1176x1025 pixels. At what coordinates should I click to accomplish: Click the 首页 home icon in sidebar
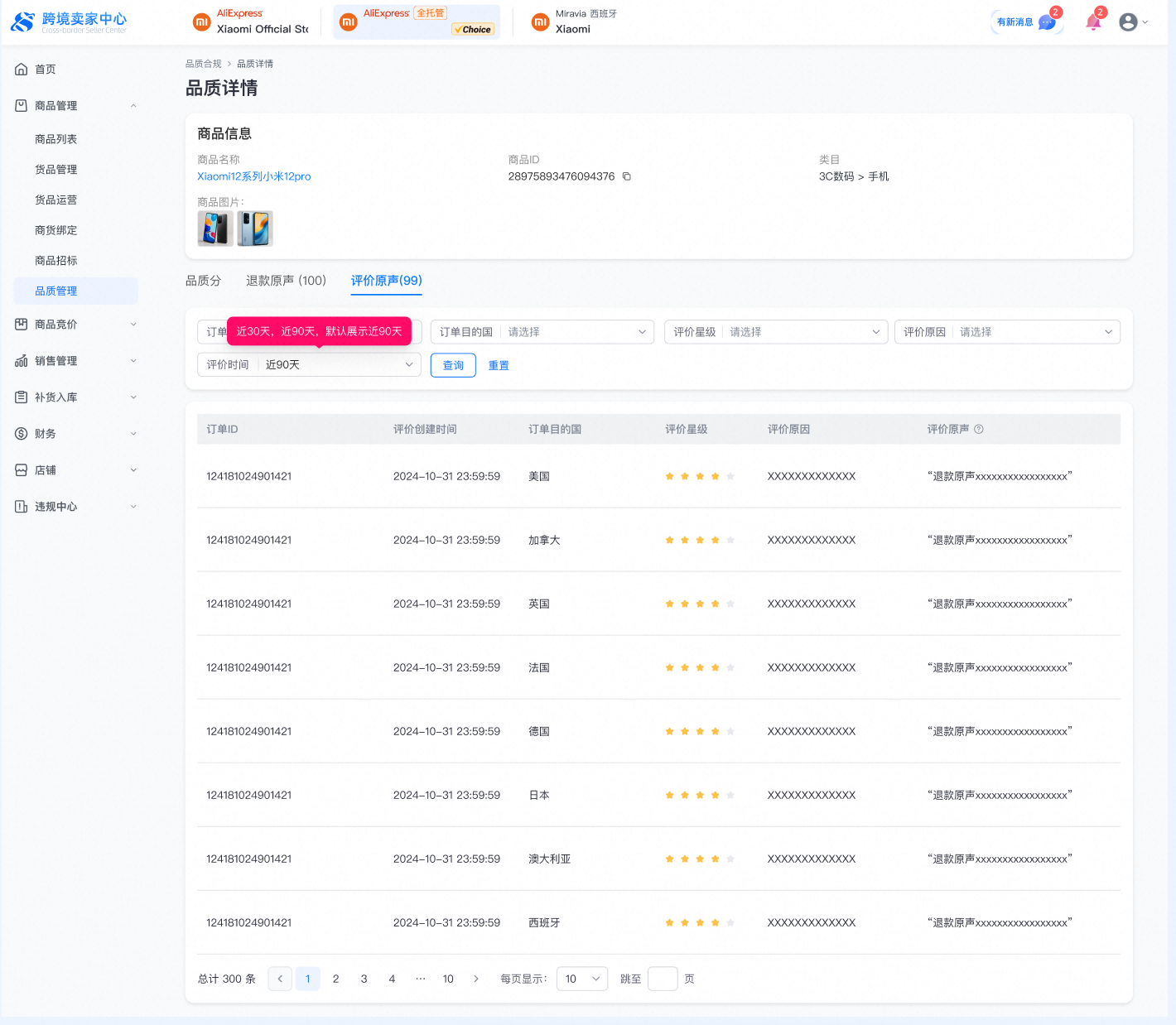[x=22, y=70]
